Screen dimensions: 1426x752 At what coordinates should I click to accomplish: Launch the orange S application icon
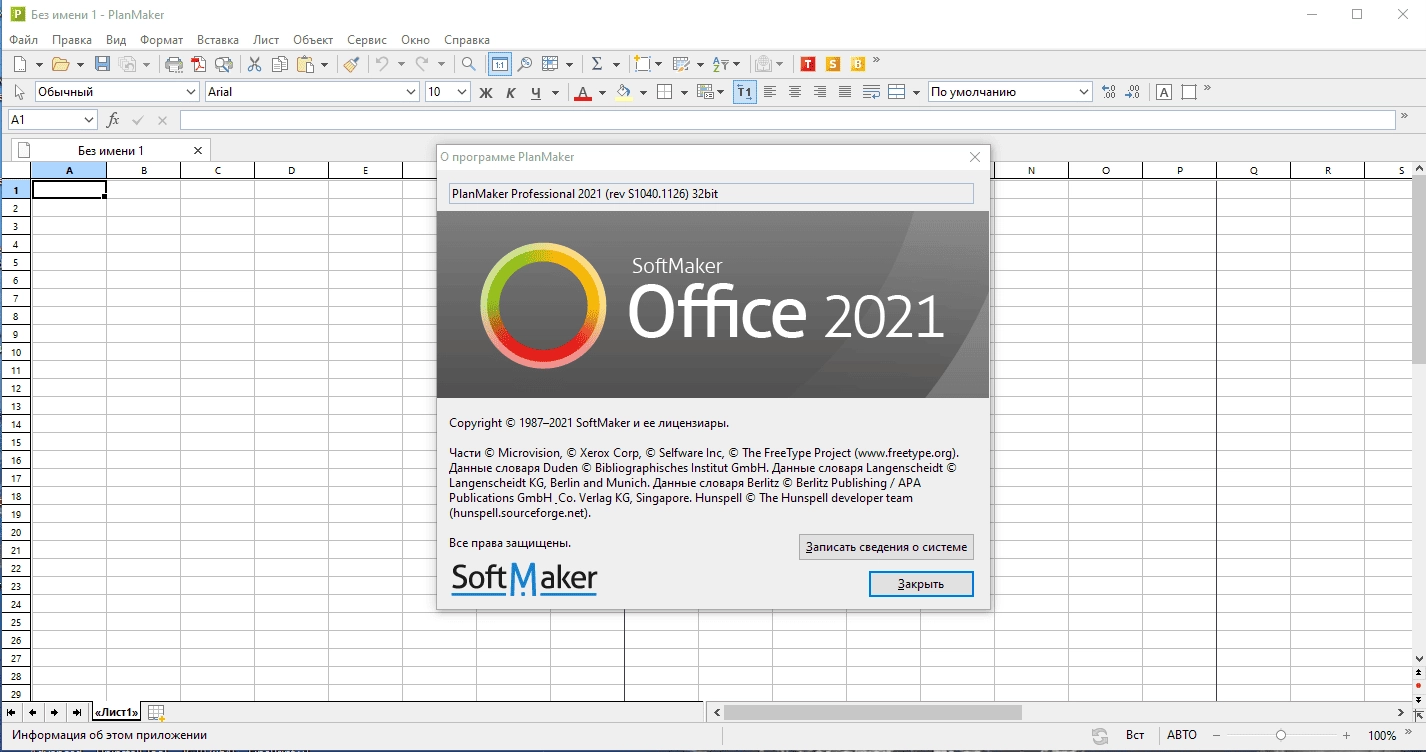tap(833, 64)
